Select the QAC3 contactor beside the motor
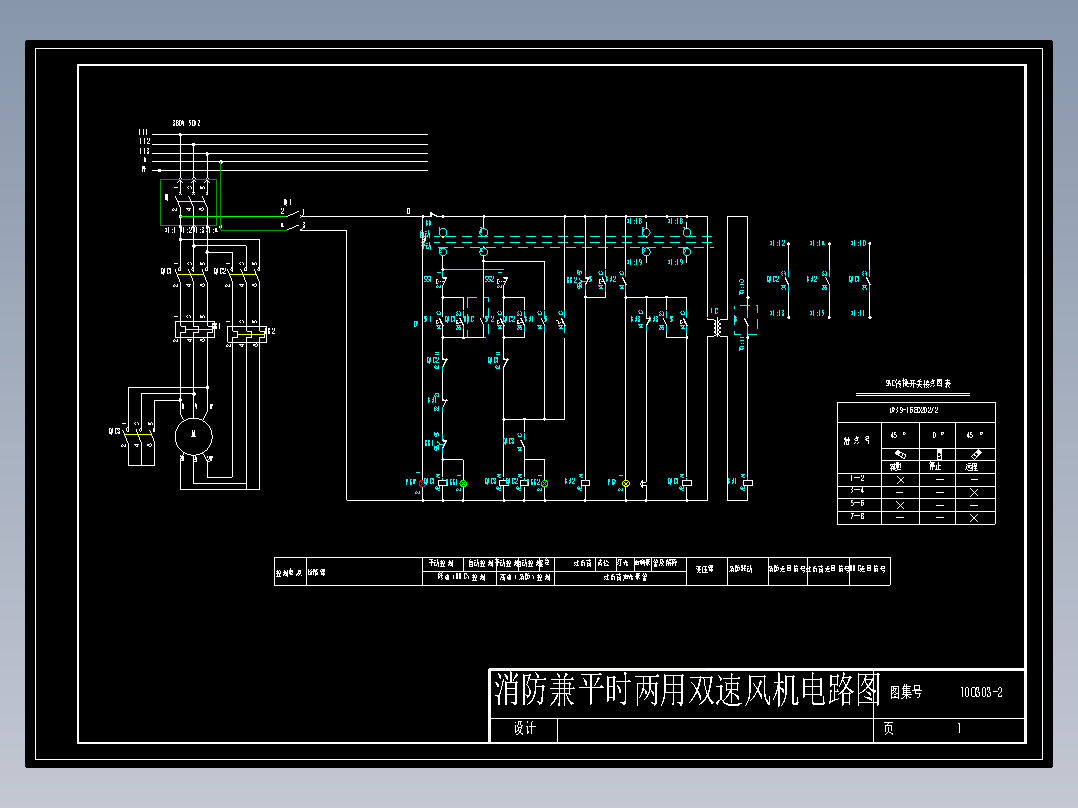 (x=138, y=434)
